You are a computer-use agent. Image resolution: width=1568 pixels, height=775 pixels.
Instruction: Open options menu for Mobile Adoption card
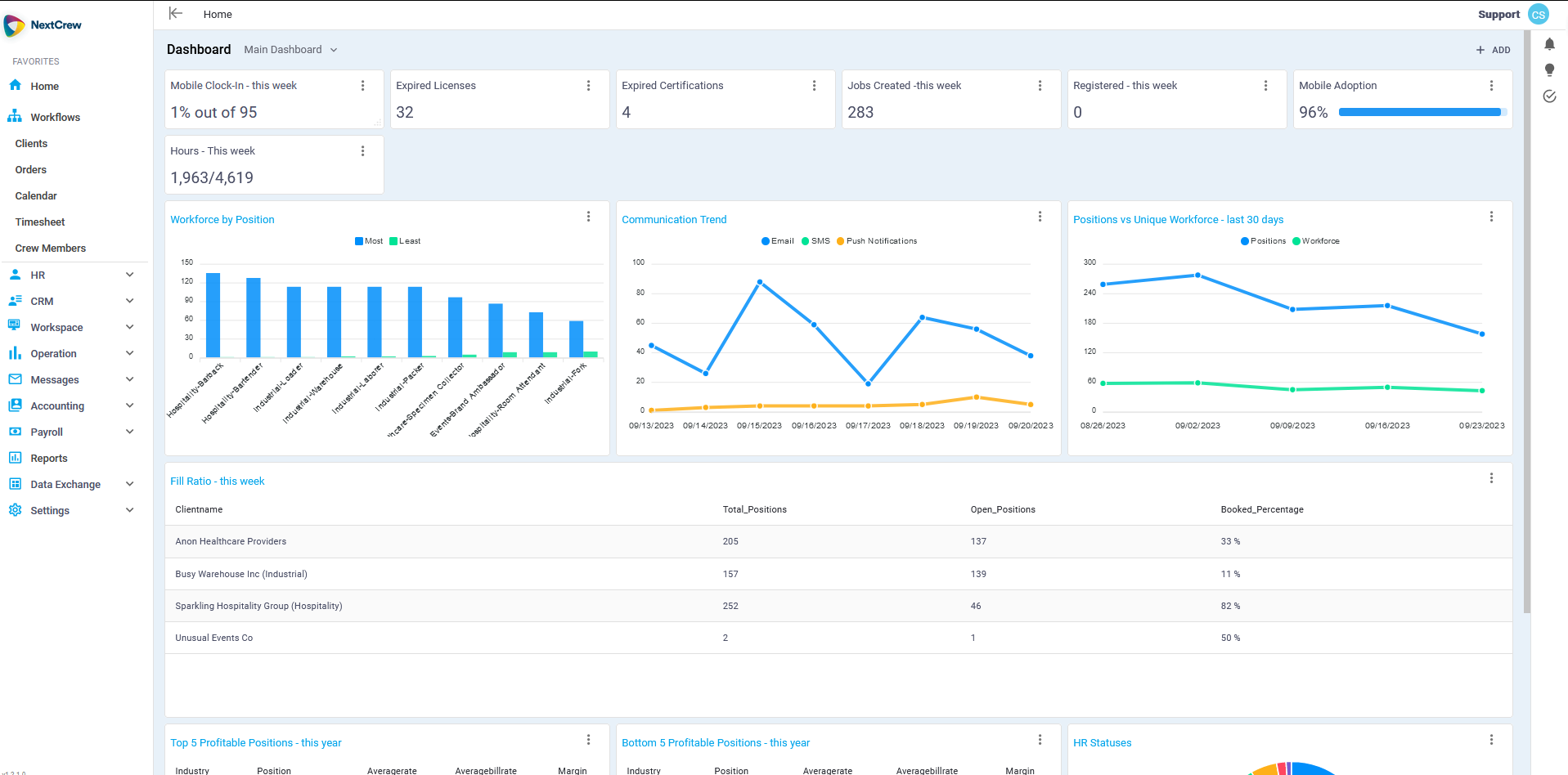1492,86
